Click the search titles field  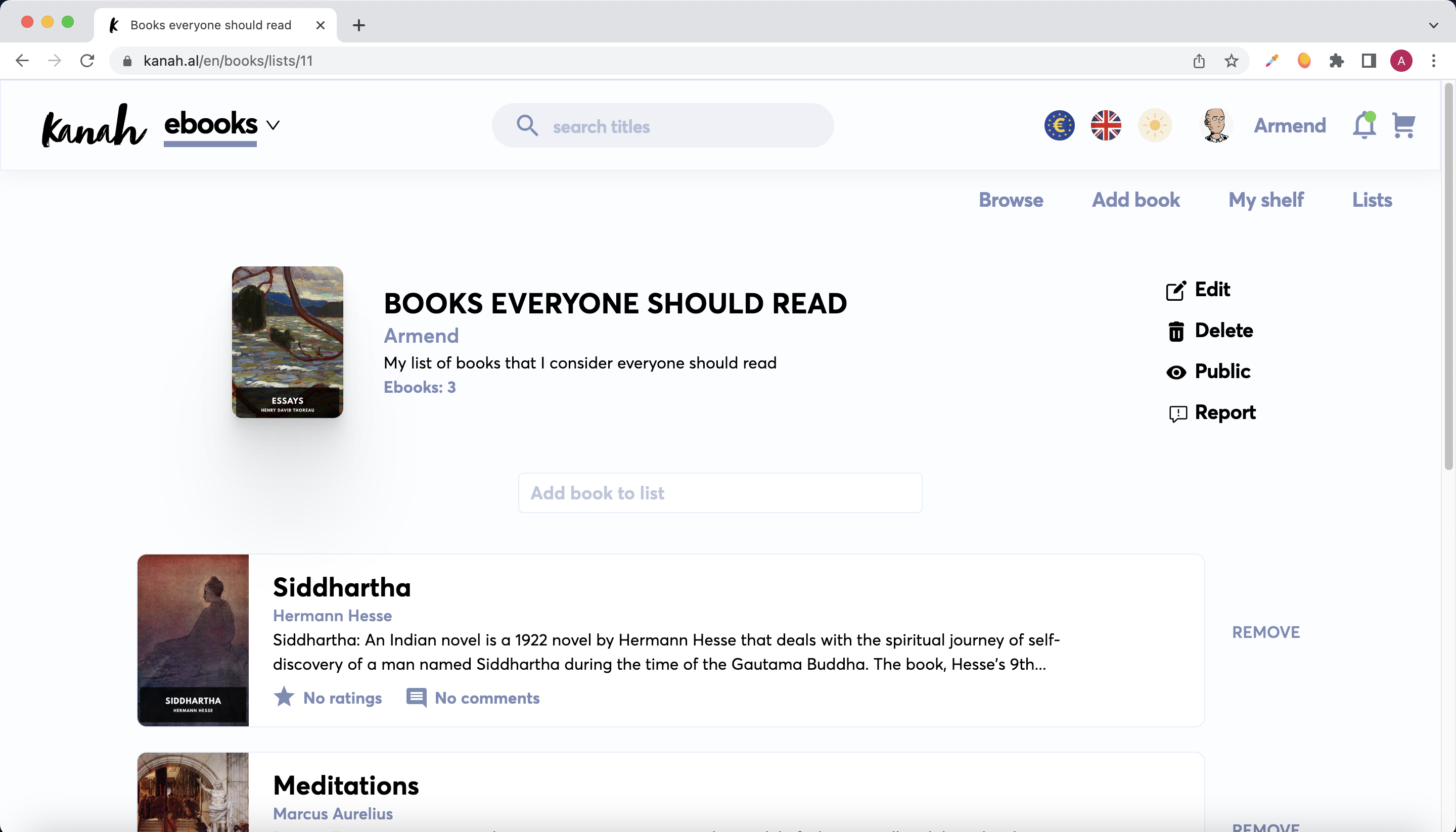tap(662, 126)
